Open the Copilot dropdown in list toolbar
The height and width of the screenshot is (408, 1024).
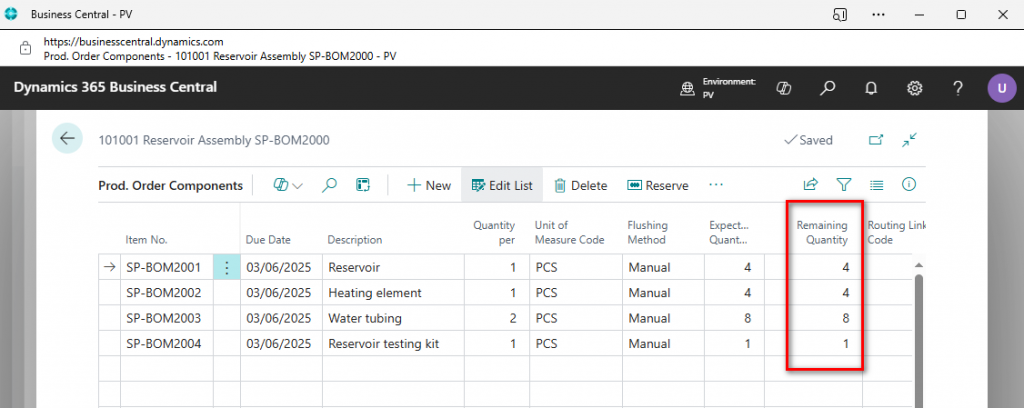[288, 185]
